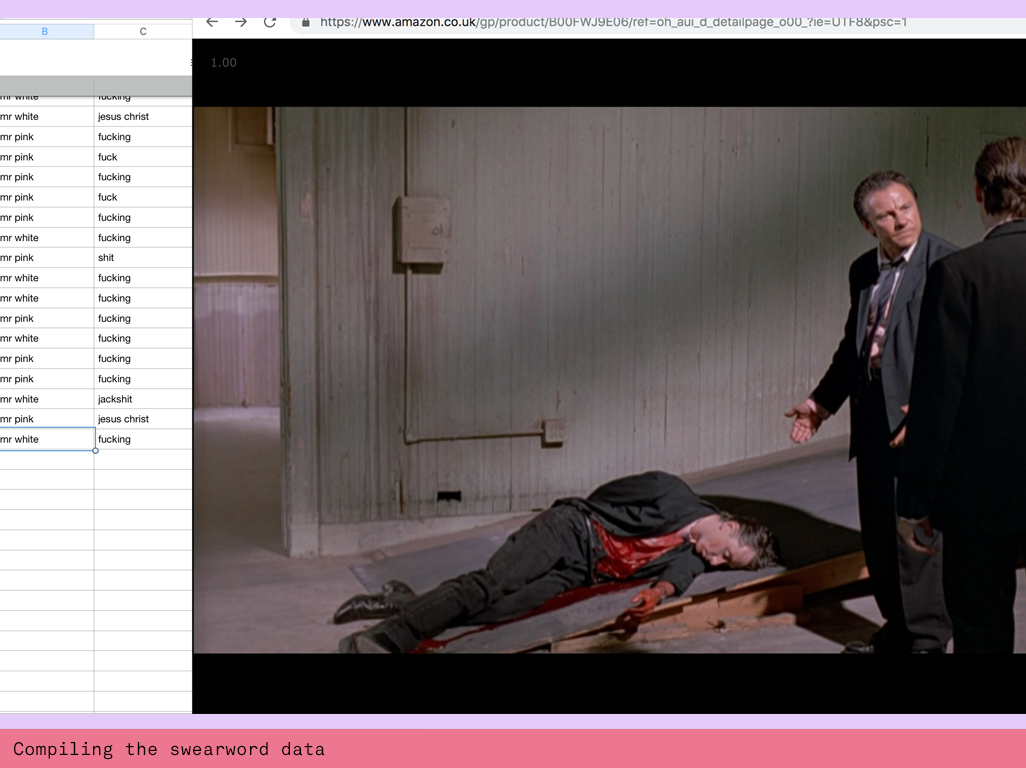Reload the Amazon page
1026x768 pixels.
tap(270, 22)
